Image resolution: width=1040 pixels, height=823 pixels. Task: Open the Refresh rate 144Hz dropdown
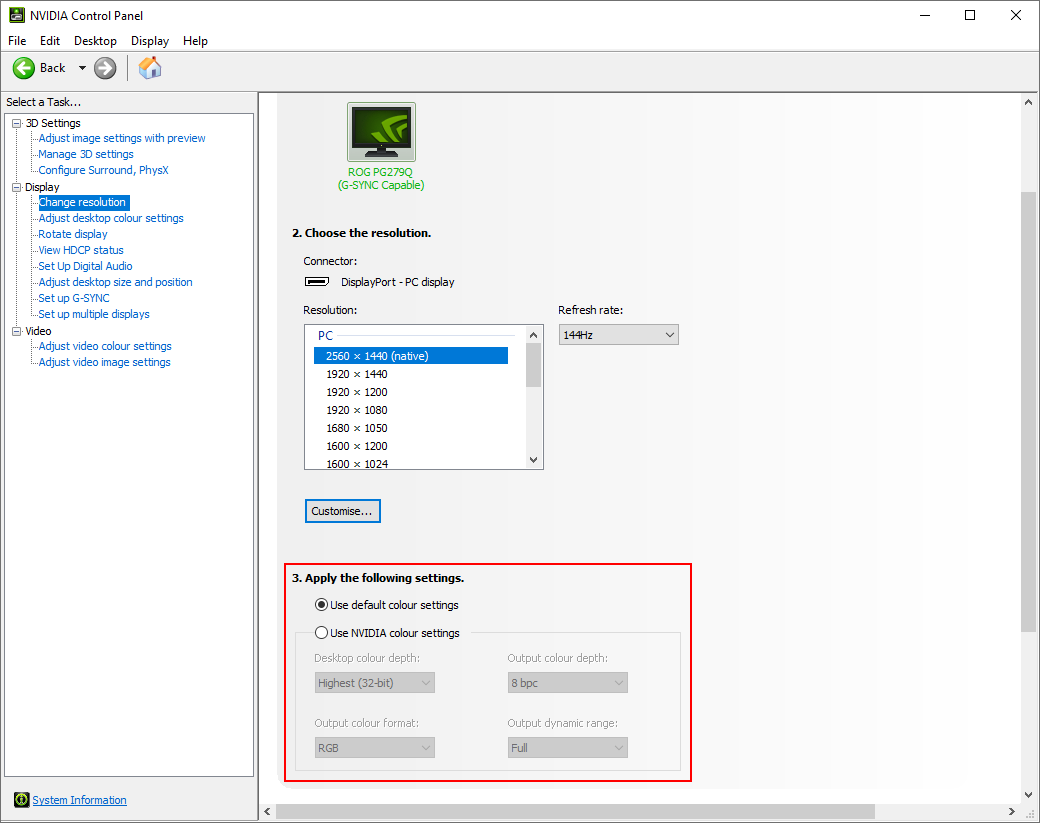(x=618, y=335)
